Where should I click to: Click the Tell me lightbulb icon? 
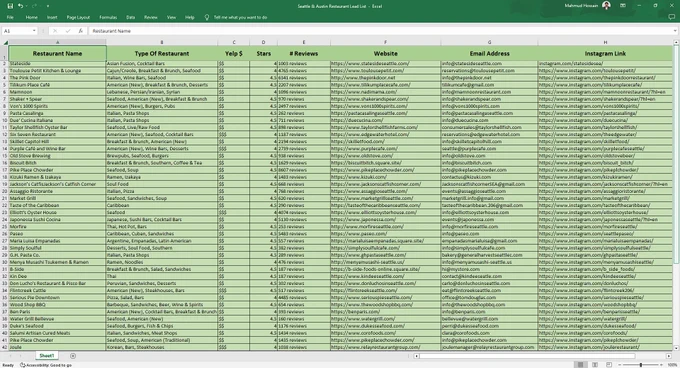click(x=207, y=17)
